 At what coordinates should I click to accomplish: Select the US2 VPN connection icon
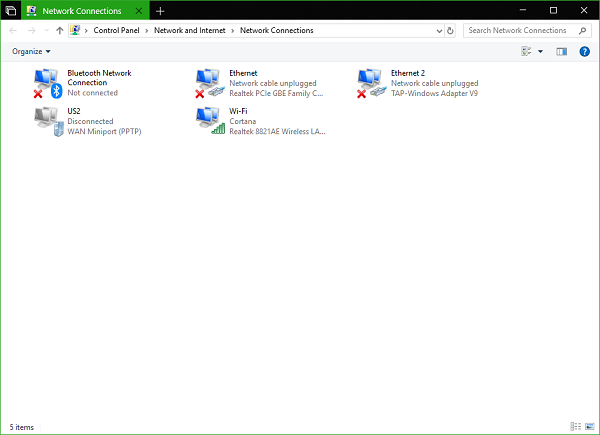coord(49,121)
